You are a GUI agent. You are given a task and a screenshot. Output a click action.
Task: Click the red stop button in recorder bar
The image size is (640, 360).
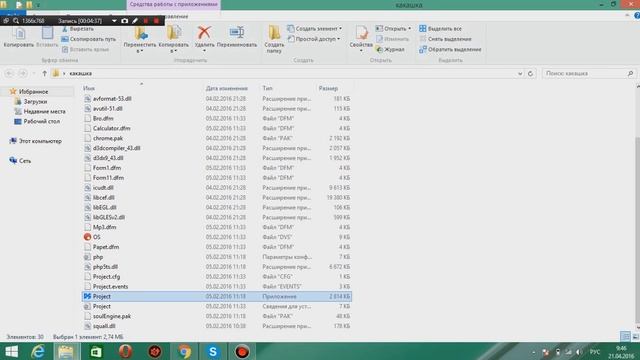coord(156,21)
